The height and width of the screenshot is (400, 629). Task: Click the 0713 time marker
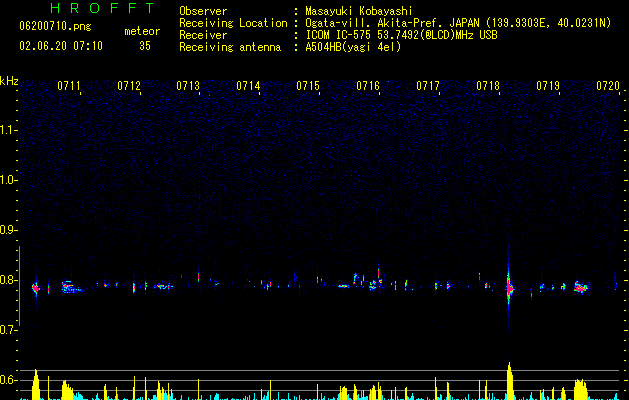point(188,85)
